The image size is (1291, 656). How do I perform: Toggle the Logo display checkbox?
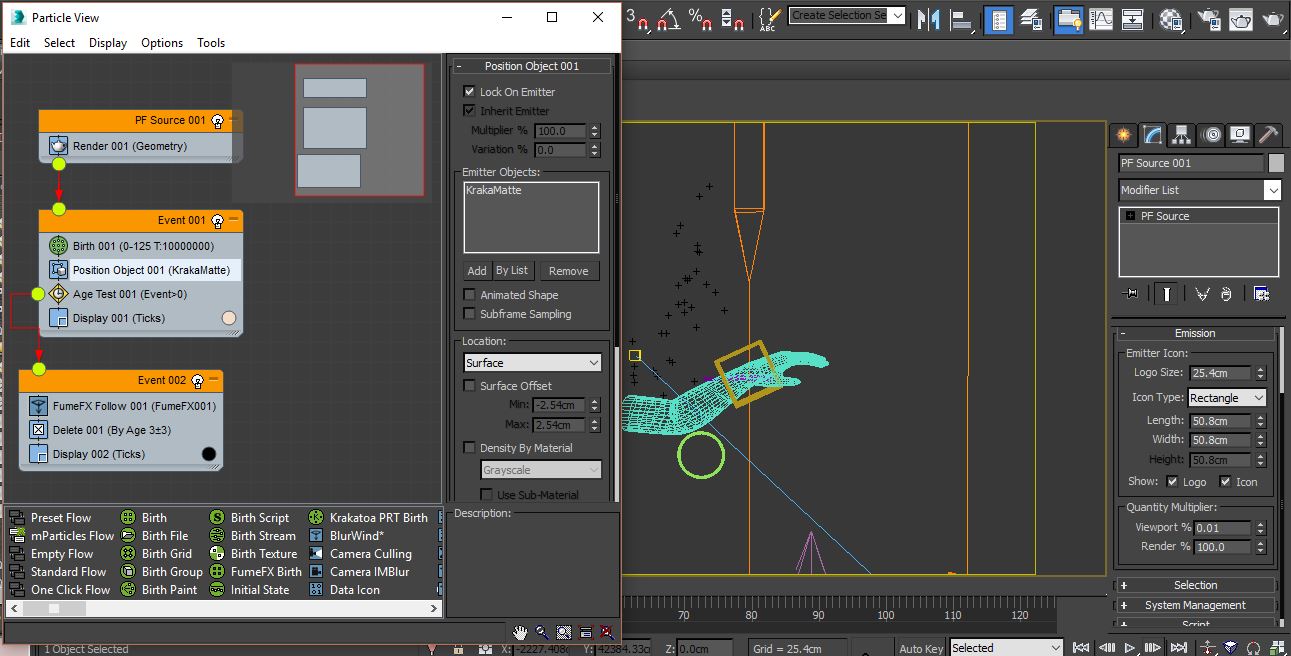tap(1173, 481)
